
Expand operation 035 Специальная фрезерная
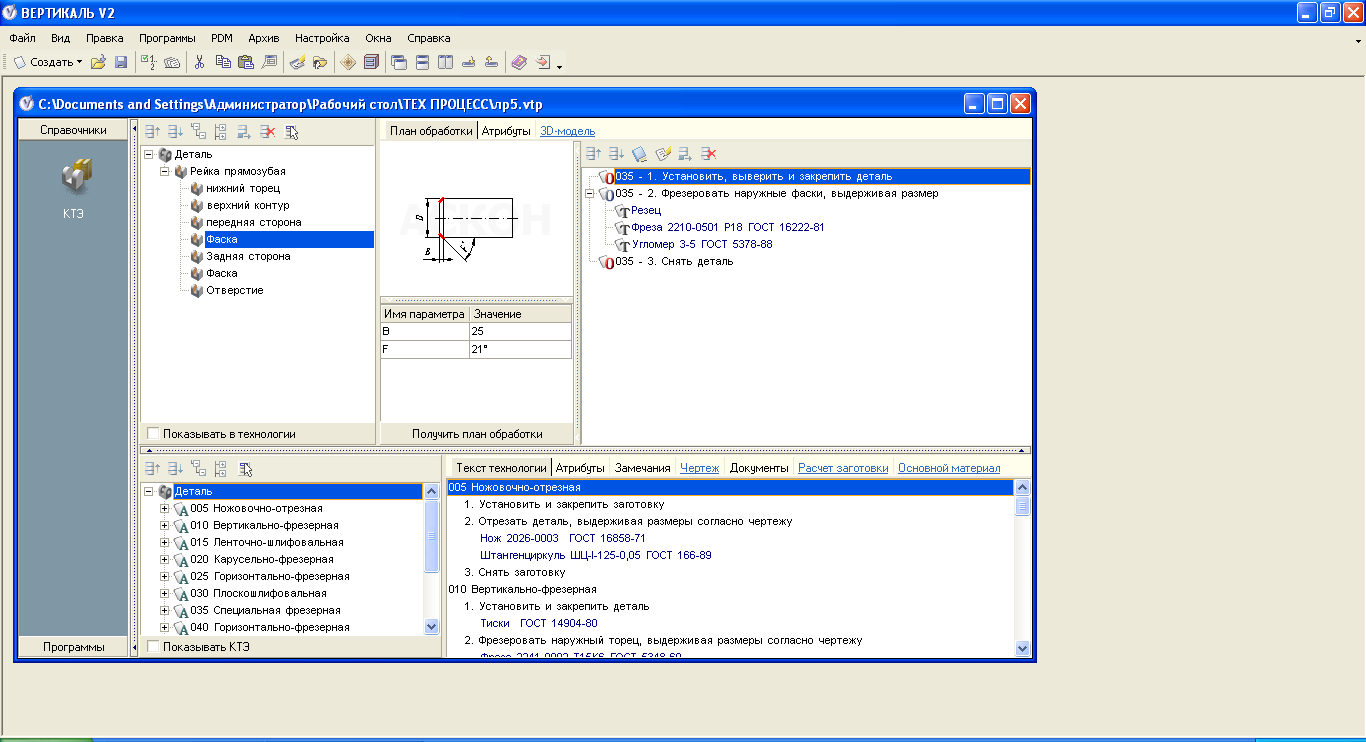[165, 610]
